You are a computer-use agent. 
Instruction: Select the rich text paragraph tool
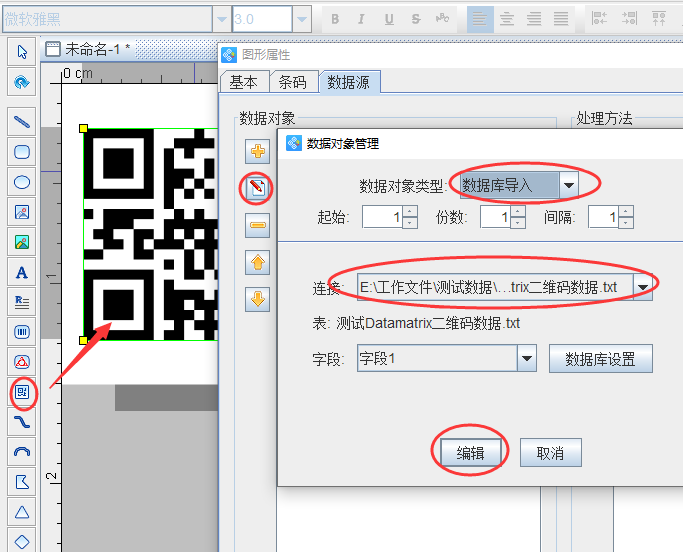point(22,302)
